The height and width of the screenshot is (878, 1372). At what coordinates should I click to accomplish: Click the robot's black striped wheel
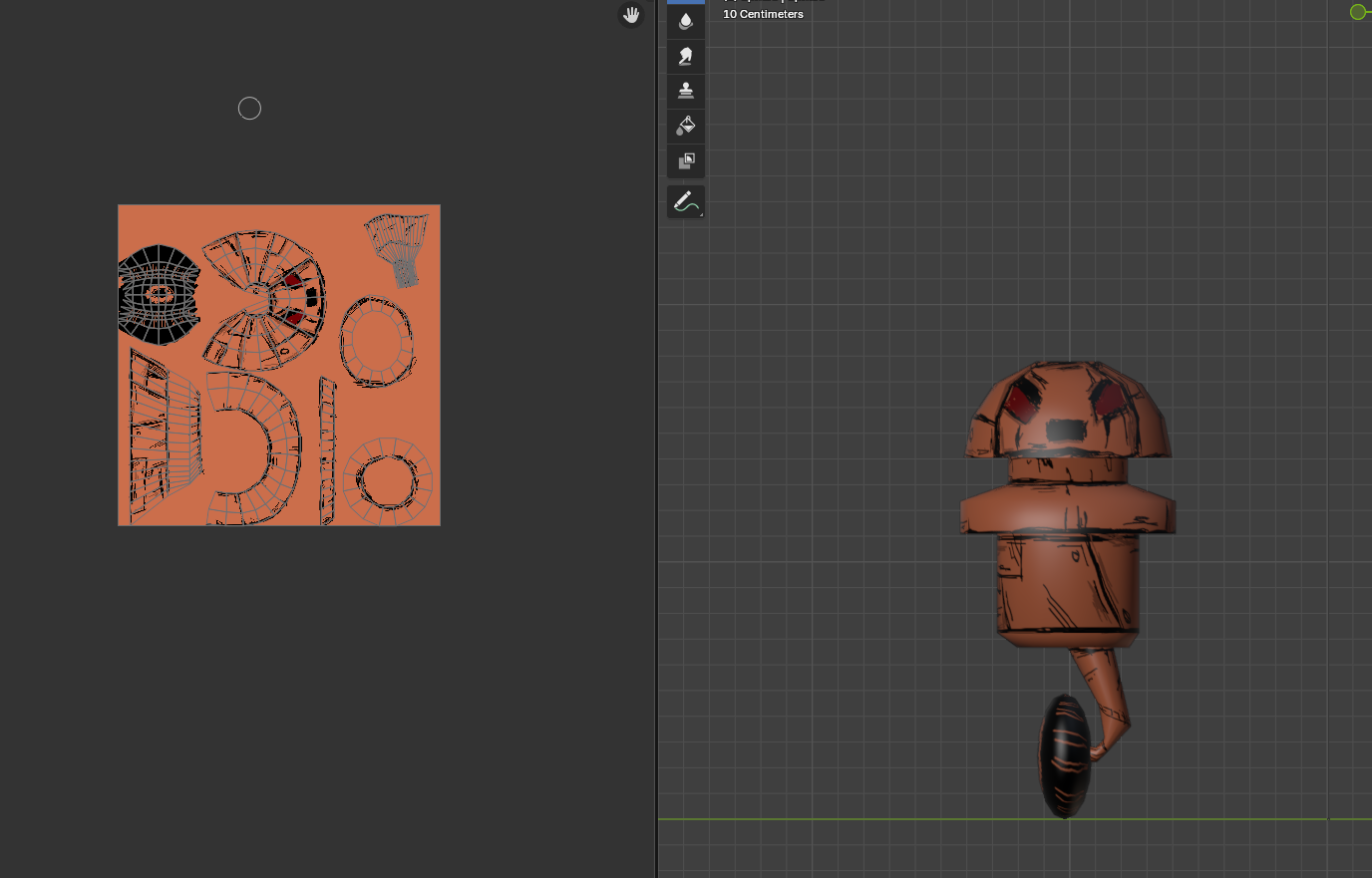(1065, 755)
